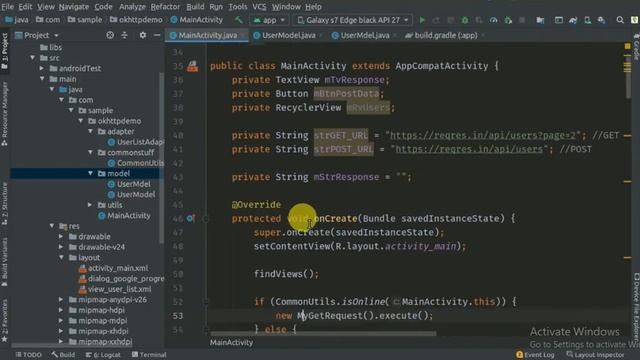Image resolution: width=640 pixels, height=360 pixels.
Task: Collapse the adapter package
Action: pyautogui.click(x=90, y=131)
